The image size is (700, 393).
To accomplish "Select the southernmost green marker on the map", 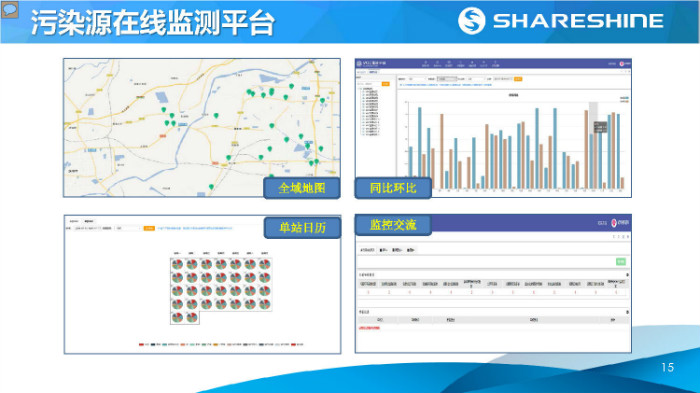I will click(x=212, y=187).
